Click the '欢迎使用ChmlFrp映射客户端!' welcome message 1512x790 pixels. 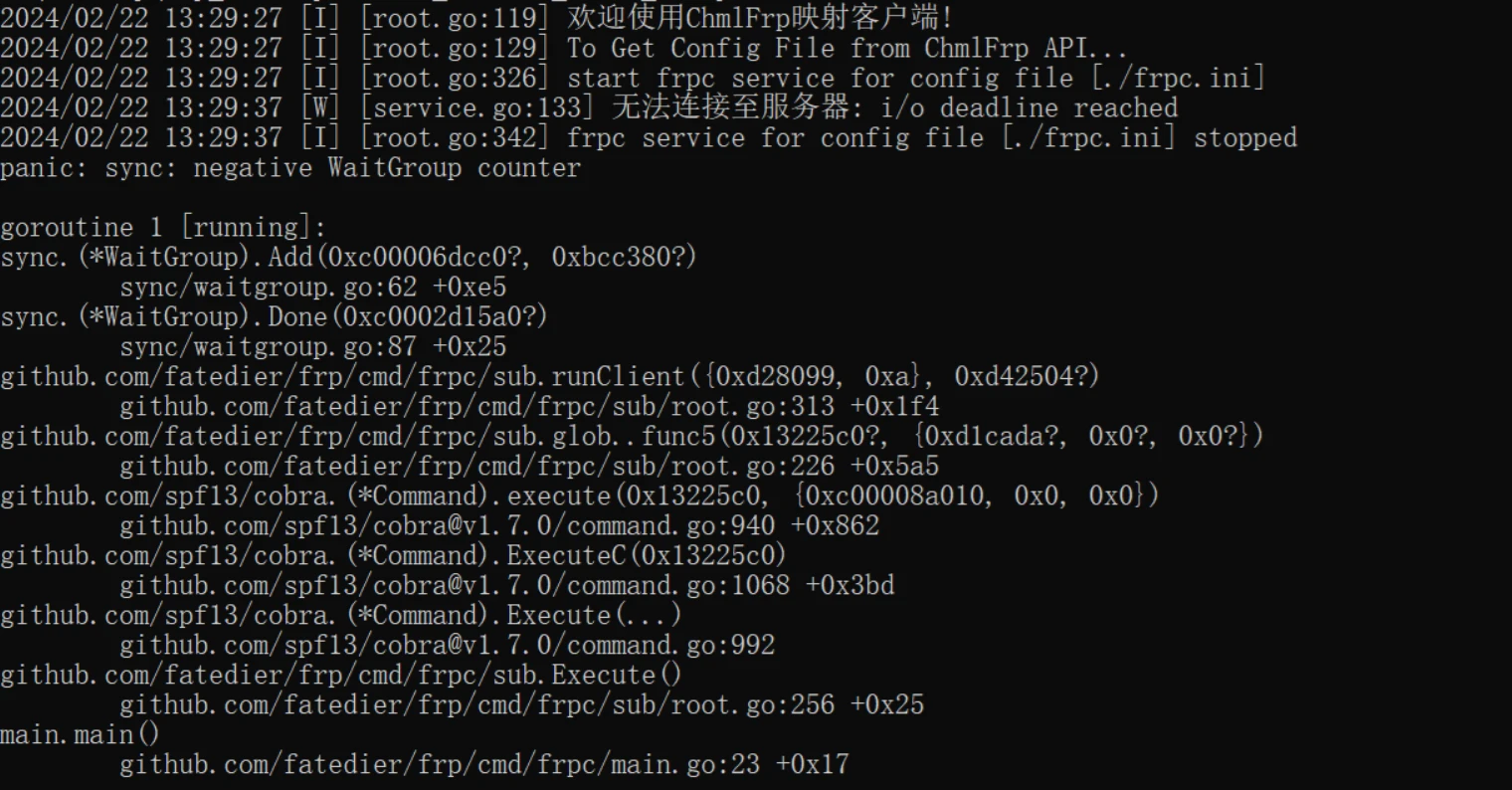tap(759, 19)
